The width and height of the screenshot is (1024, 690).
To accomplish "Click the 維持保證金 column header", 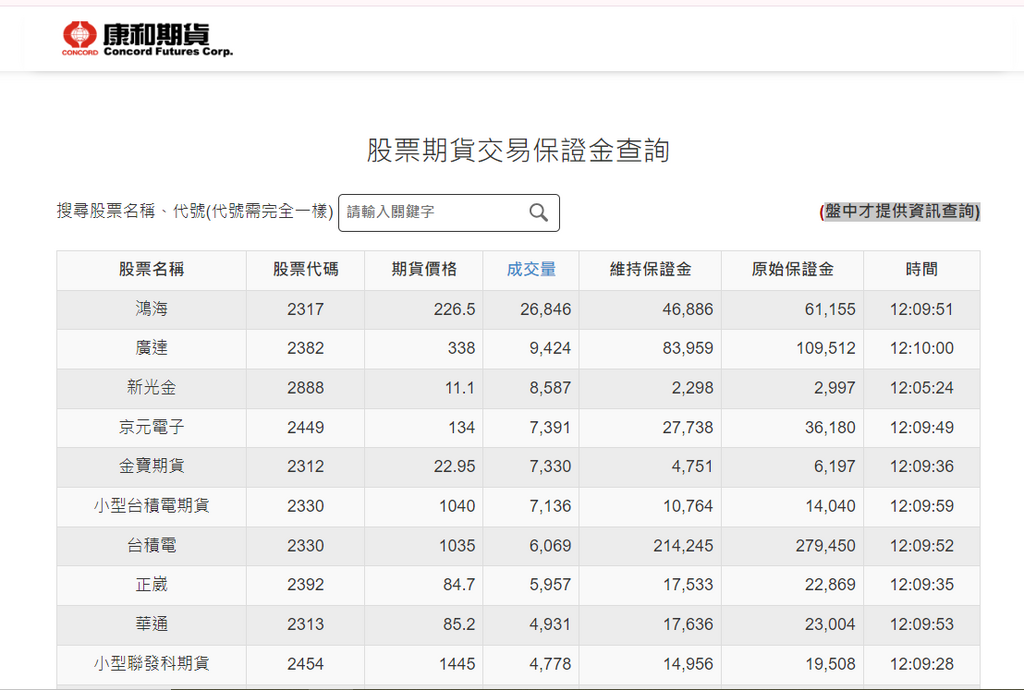I will pyautogui.click(x=650, y=269).
